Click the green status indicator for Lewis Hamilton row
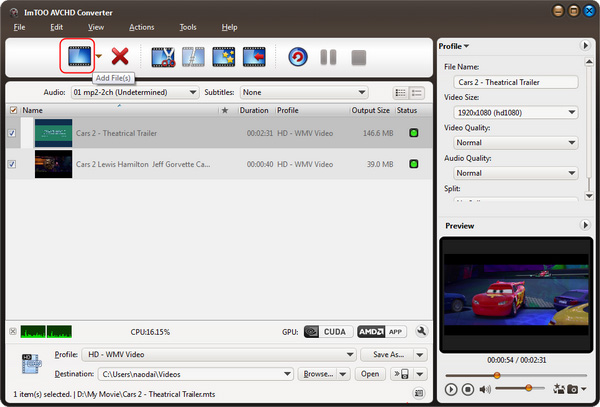600x407 pixels. tap(414, 164)
